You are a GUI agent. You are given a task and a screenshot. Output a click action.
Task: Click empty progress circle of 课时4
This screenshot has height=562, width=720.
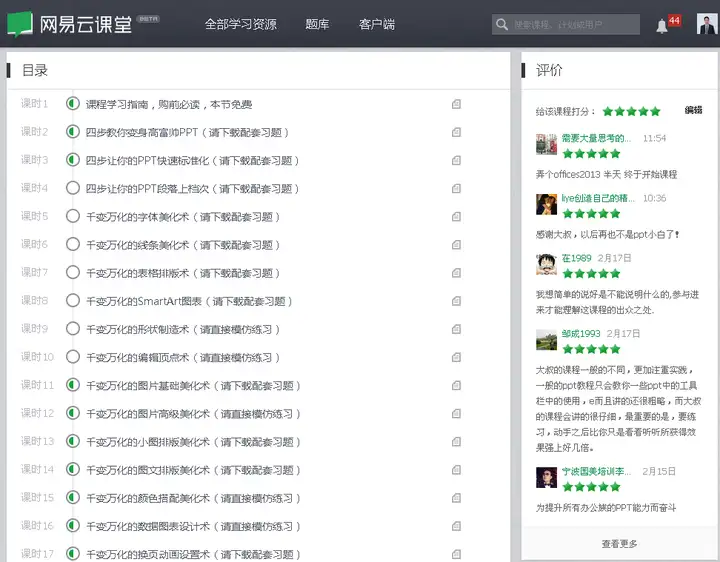(x=73, y=188)
